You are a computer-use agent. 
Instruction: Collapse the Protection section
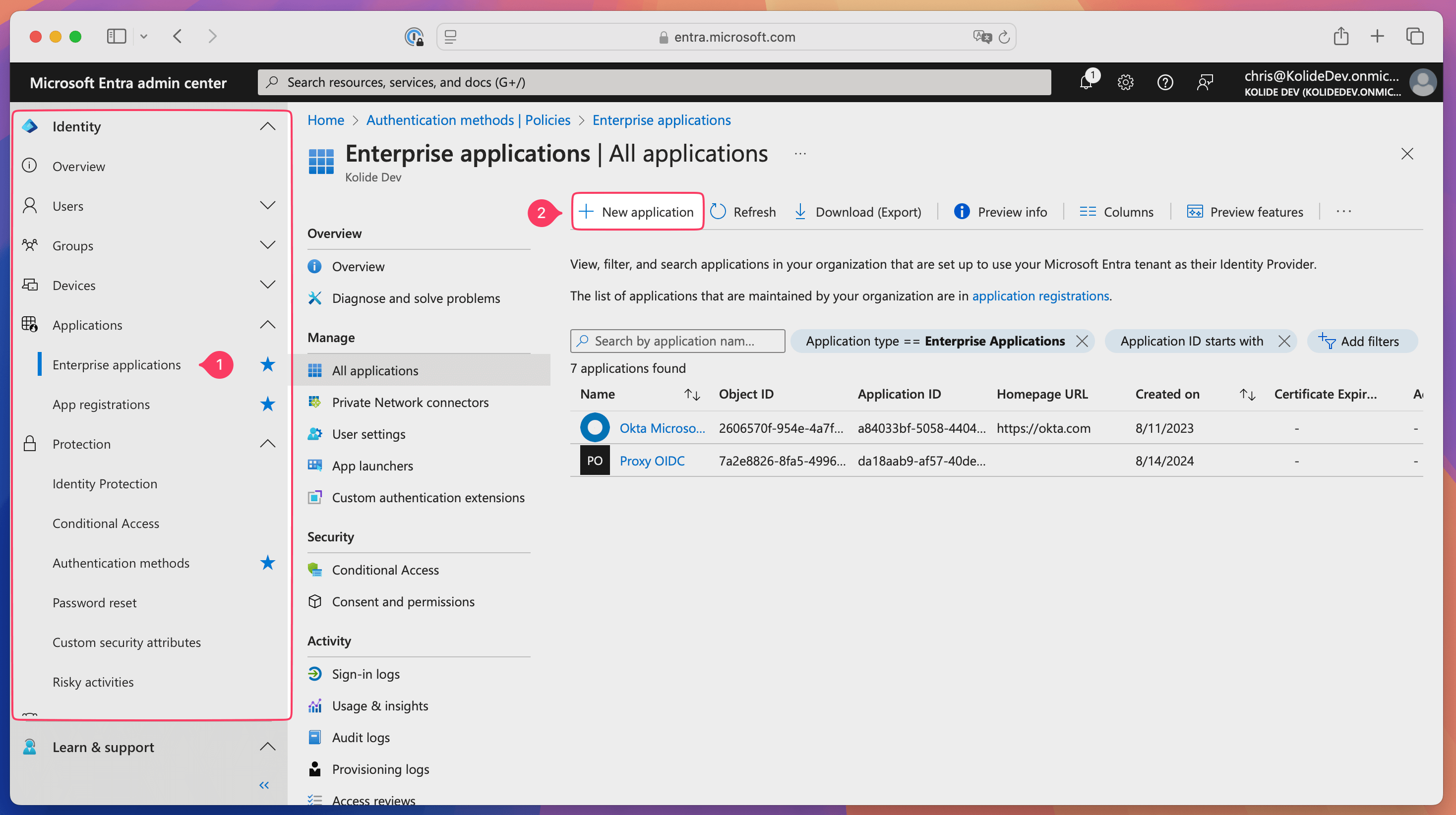coord(267,444)
